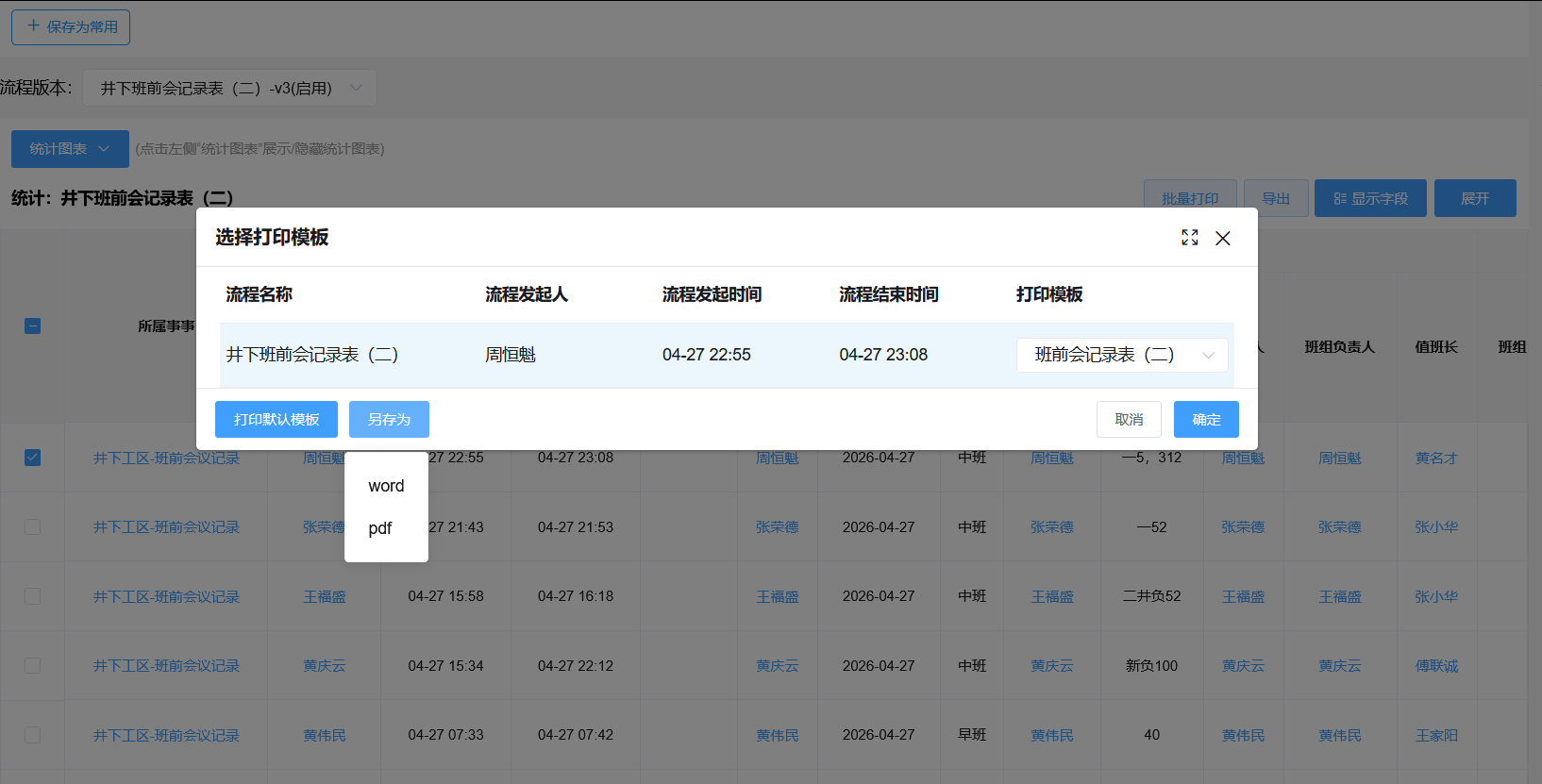This screenshot has width=1542, height=784.
Task: Click the 打印模板 column header in dialog
Action: pyautogui.click(x=1049, y=294)
